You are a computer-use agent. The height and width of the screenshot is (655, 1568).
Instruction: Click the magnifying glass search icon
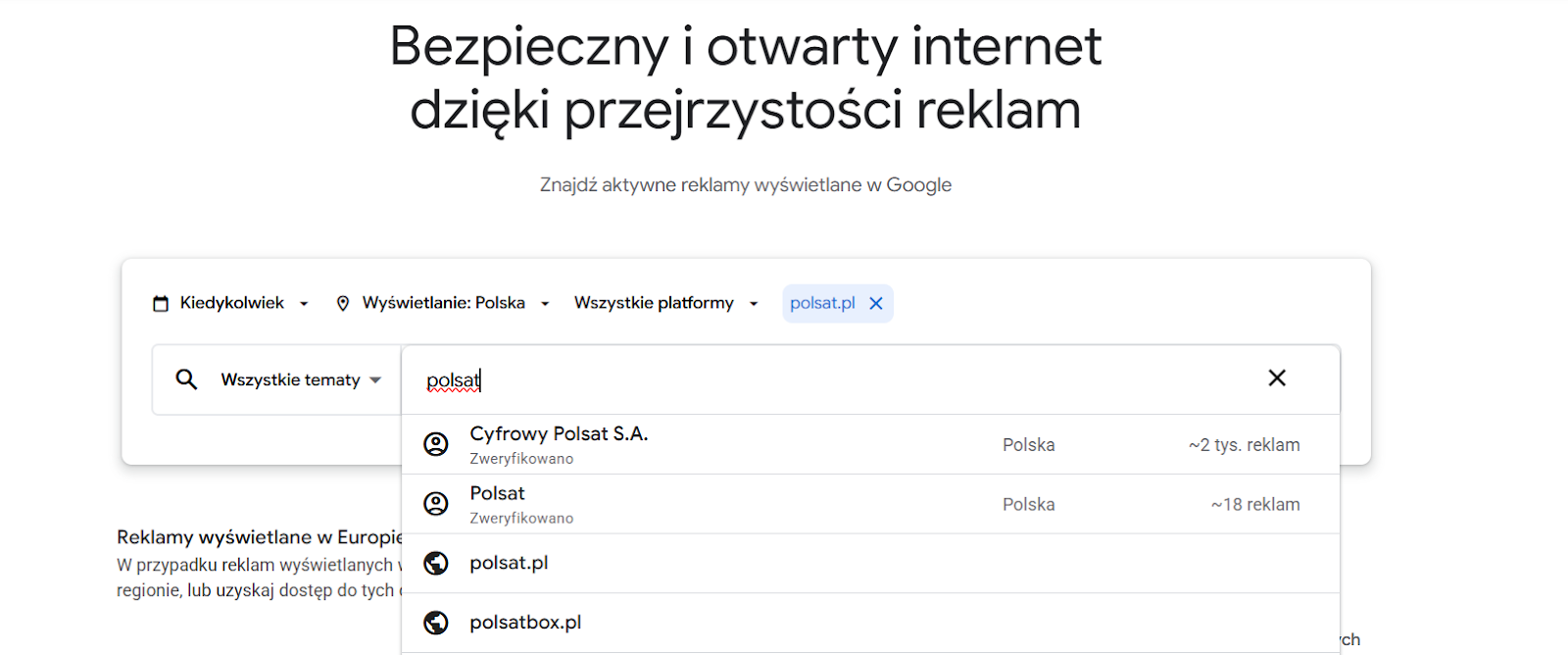coord(186,379)
